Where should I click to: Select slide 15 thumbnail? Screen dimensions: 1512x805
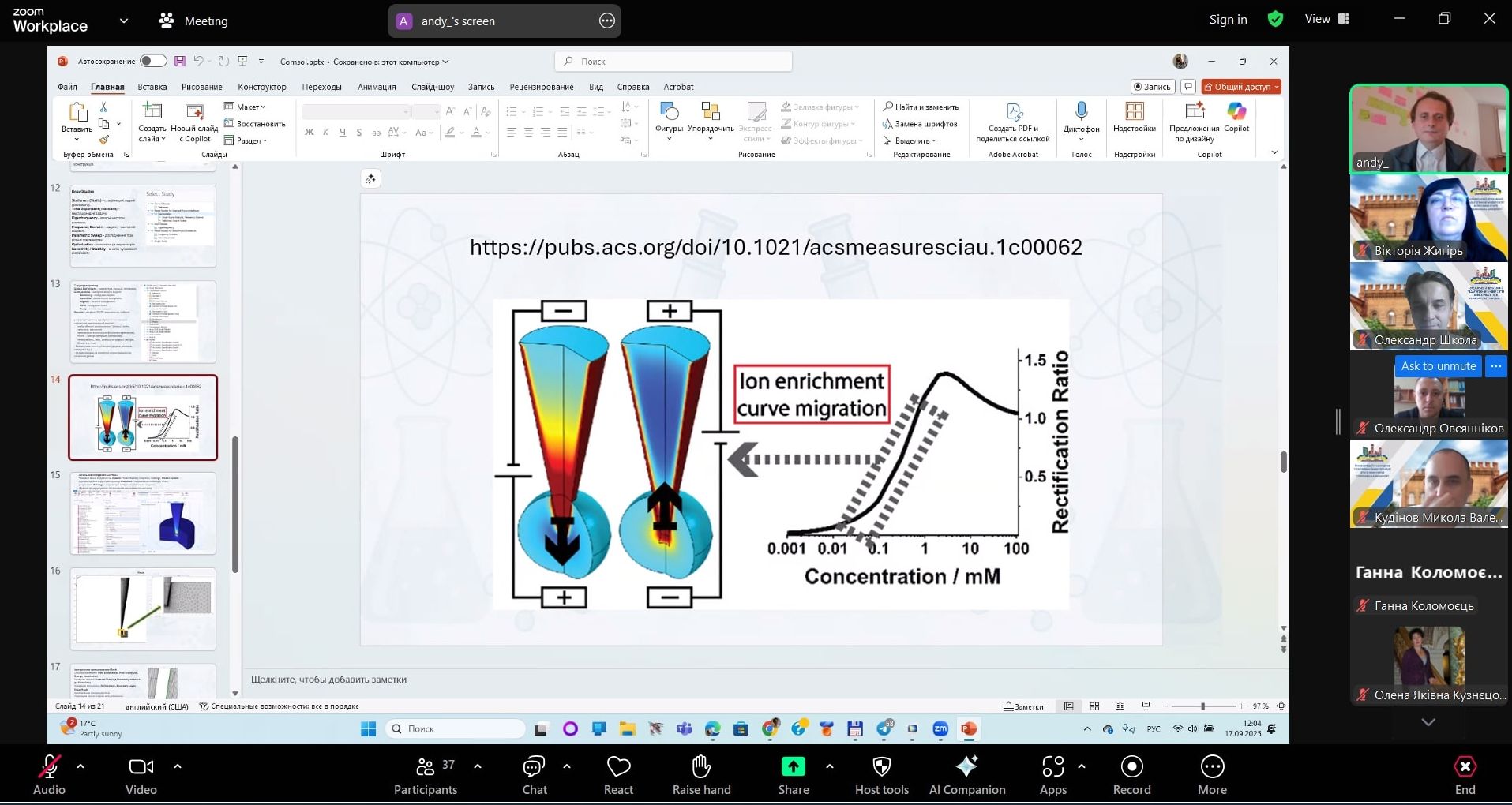(x=143, y=513)
